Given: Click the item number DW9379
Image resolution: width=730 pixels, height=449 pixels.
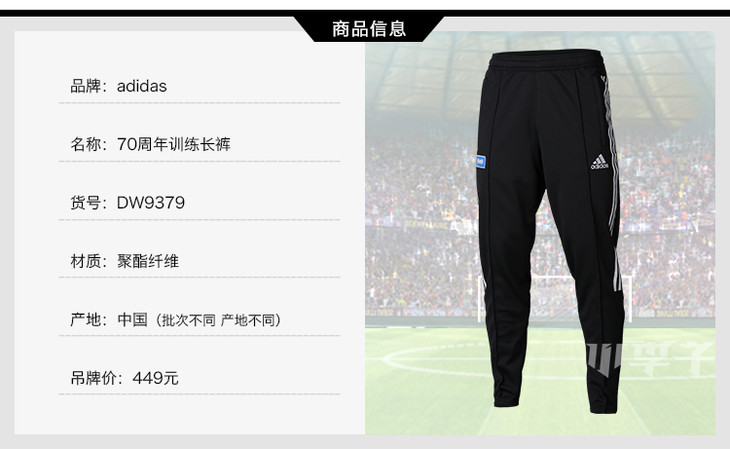Looking at the screenshot, I should point(150,203).
